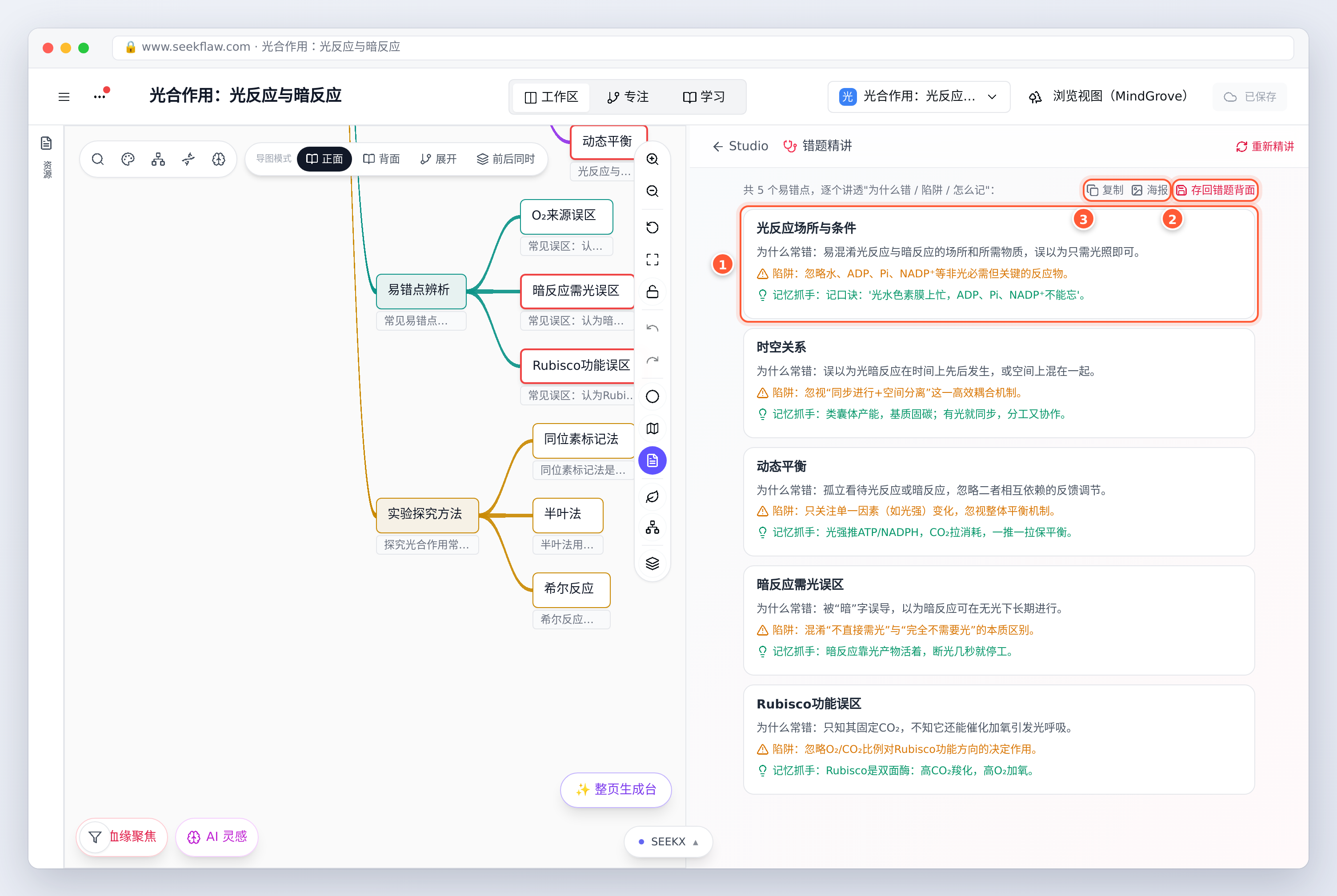Image resolution: width=1337 pixels, height=896 pixels.
Task: Go back to Studio
Action: pos(741,146)
